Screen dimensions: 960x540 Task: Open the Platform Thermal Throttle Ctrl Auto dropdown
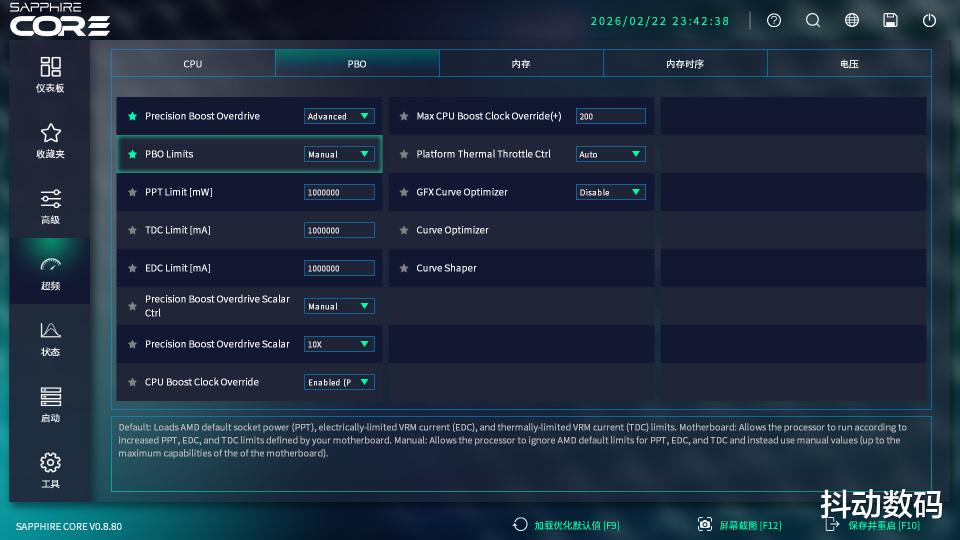(610, 154)
